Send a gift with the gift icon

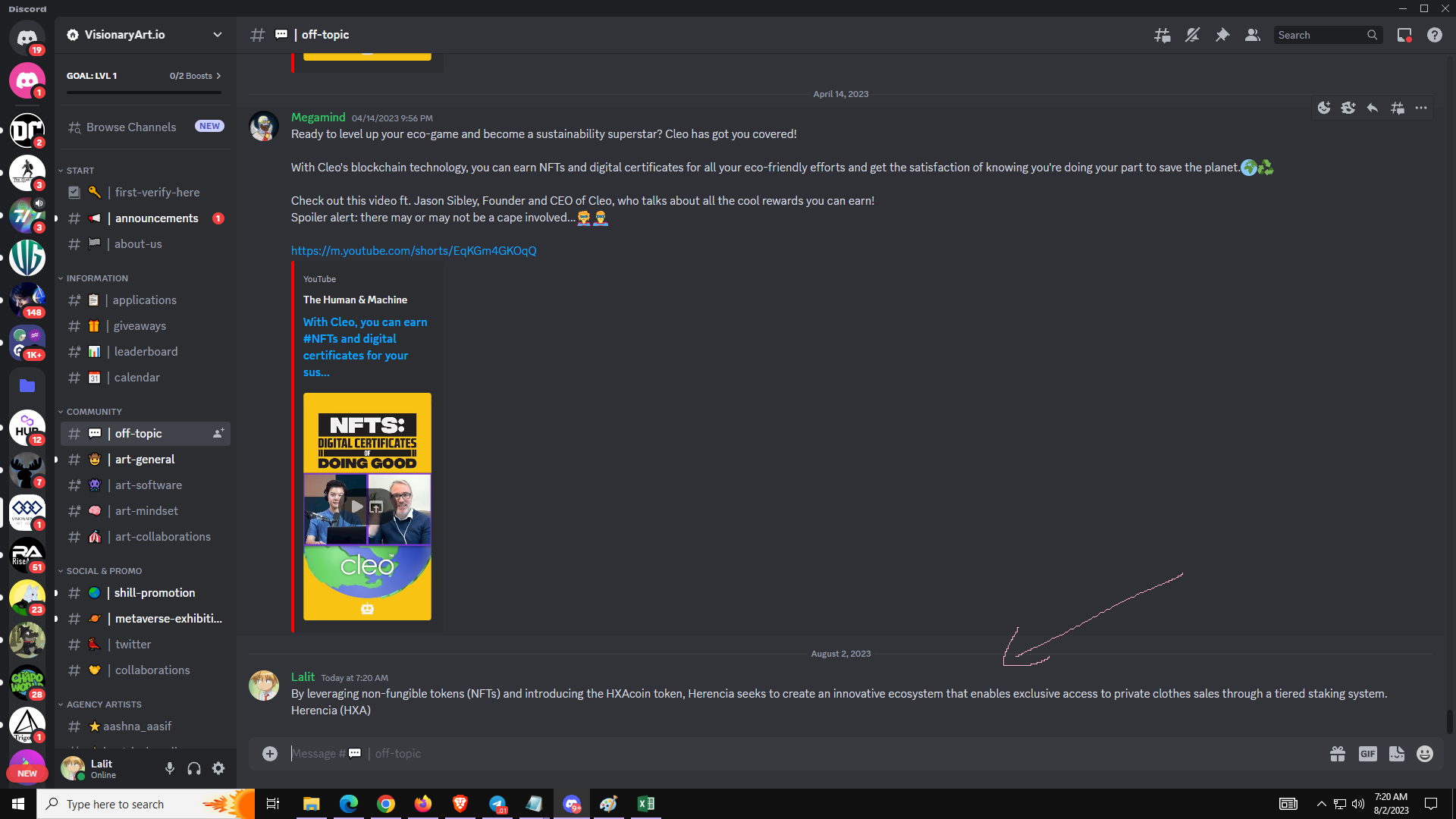(1338, 753)
